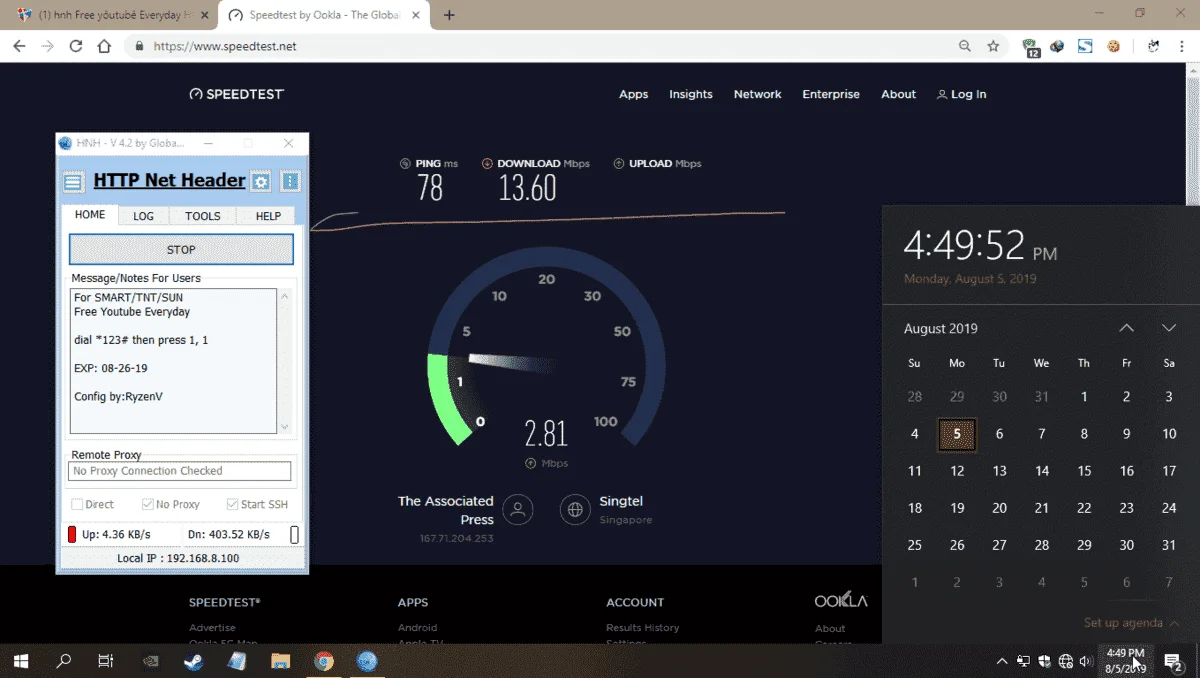Go to browser home page
Image resolution: width=1200 pixels, height=678 pixels.
(103, 46)
